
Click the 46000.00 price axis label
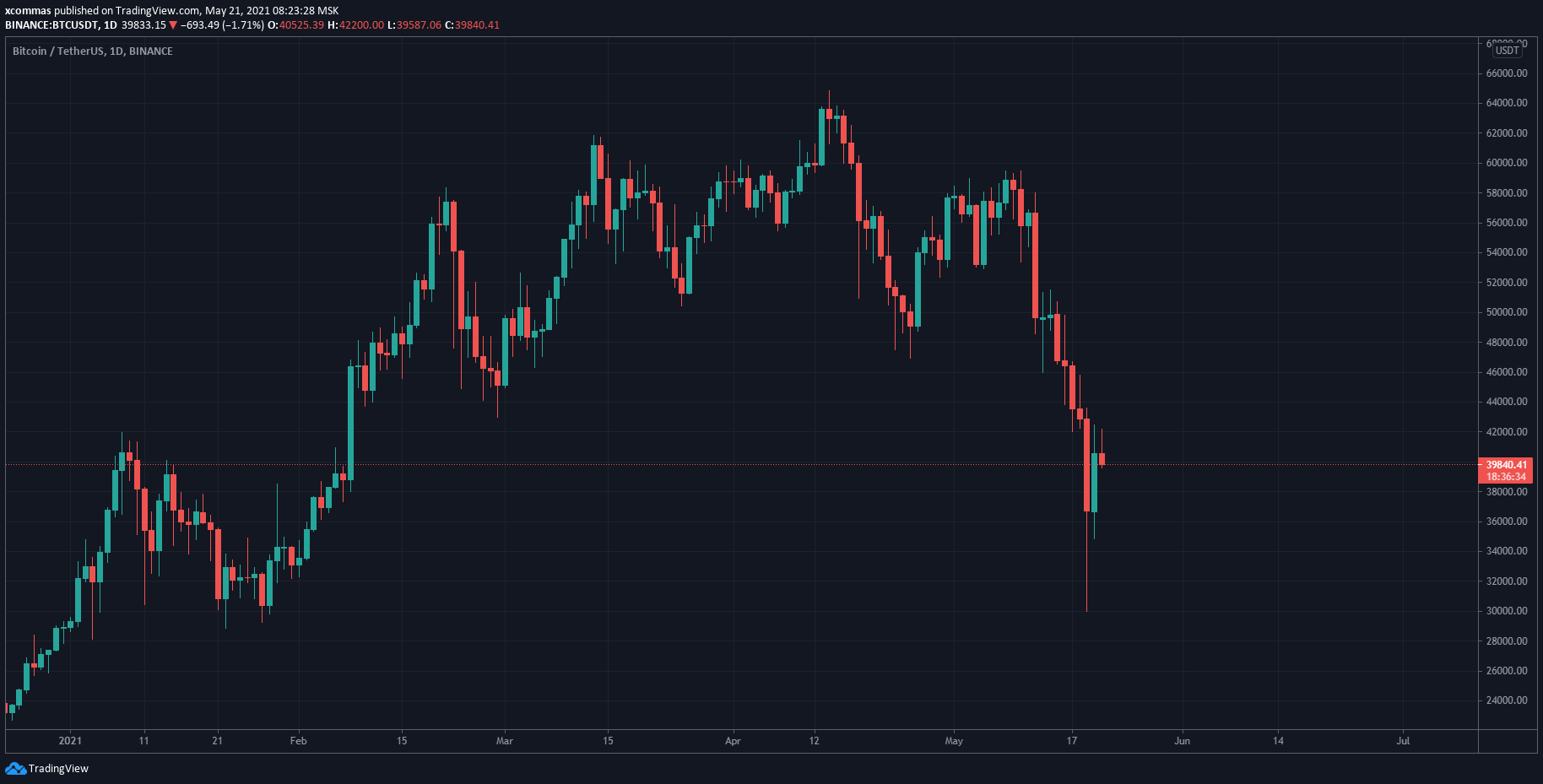pos(1507,372)
